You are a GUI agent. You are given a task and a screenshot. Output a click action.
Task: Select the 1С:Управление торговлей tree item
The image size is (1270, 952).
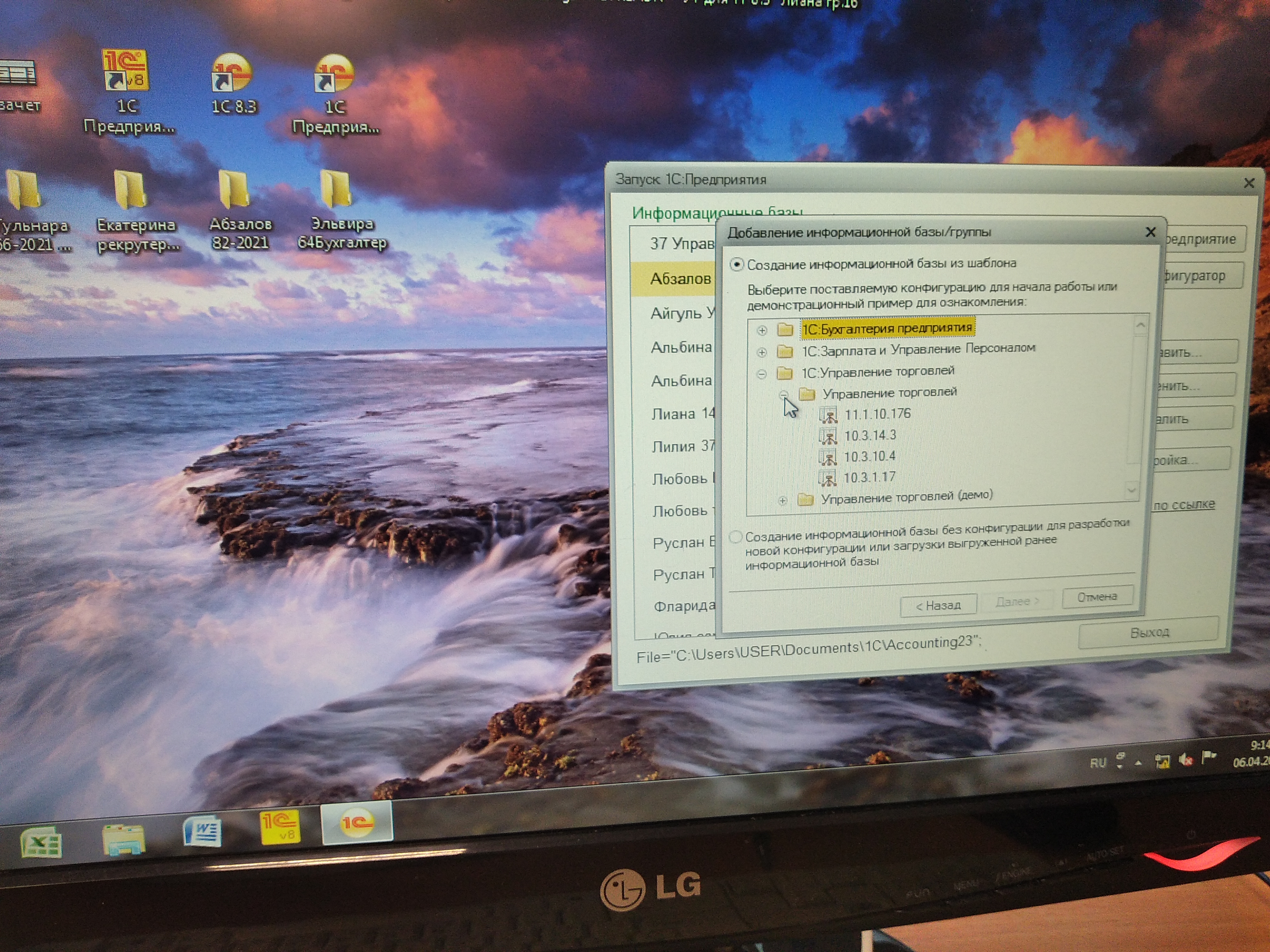click(x=878, y=372)
